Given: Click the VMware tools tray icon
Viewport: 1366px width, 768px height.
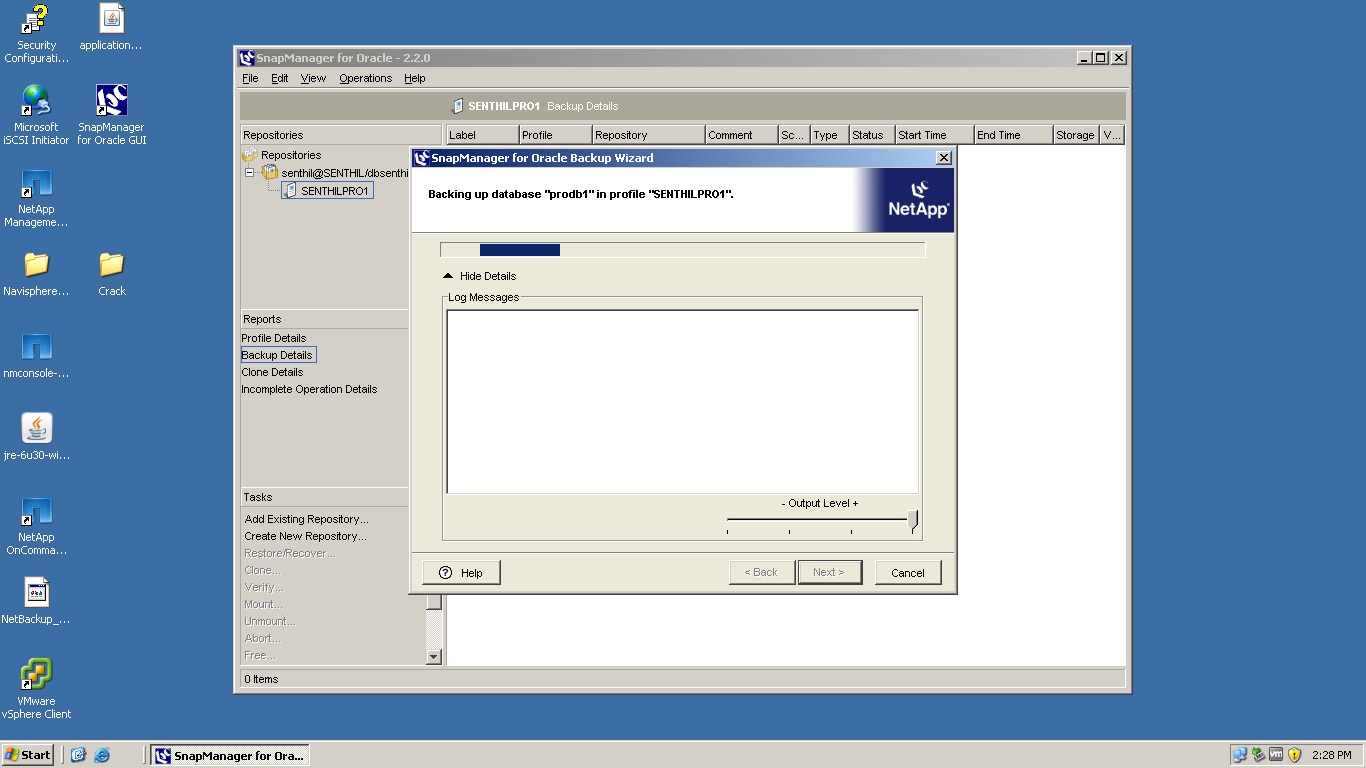Looking at the screenshot, I should click(1276, 755).
